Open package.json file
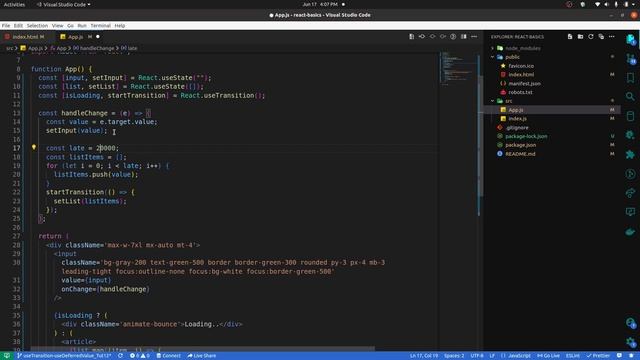Viewport: 640px width, 360px height. point(520,145)
